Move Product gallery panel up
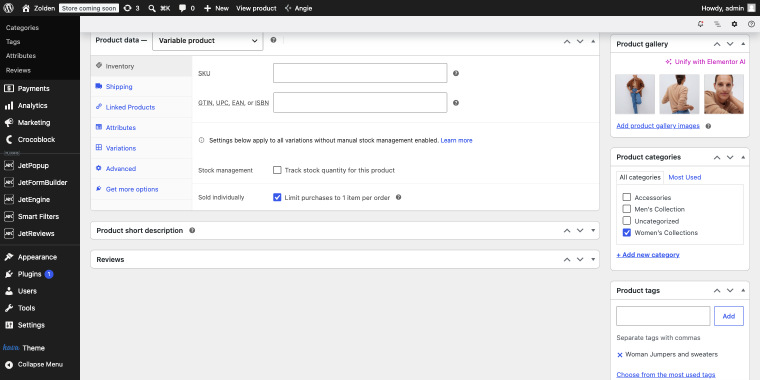760x380 pixels. click(x=717, y=44)
